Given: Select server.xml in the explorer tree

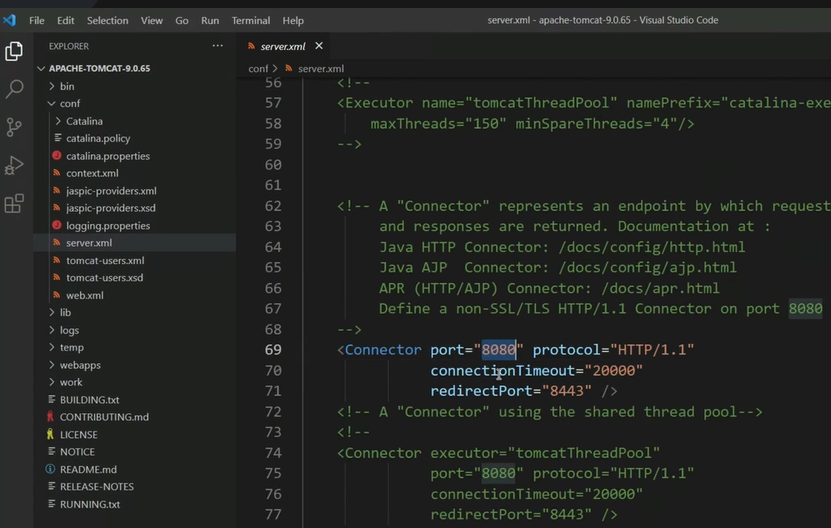Looking at the screenshot, I should [x=89, y=243].
